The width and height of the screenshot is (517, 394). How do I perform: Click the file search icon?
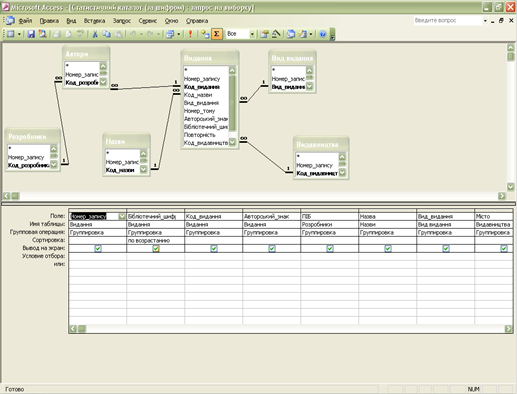pyautogui.click(x=42, y=34)
